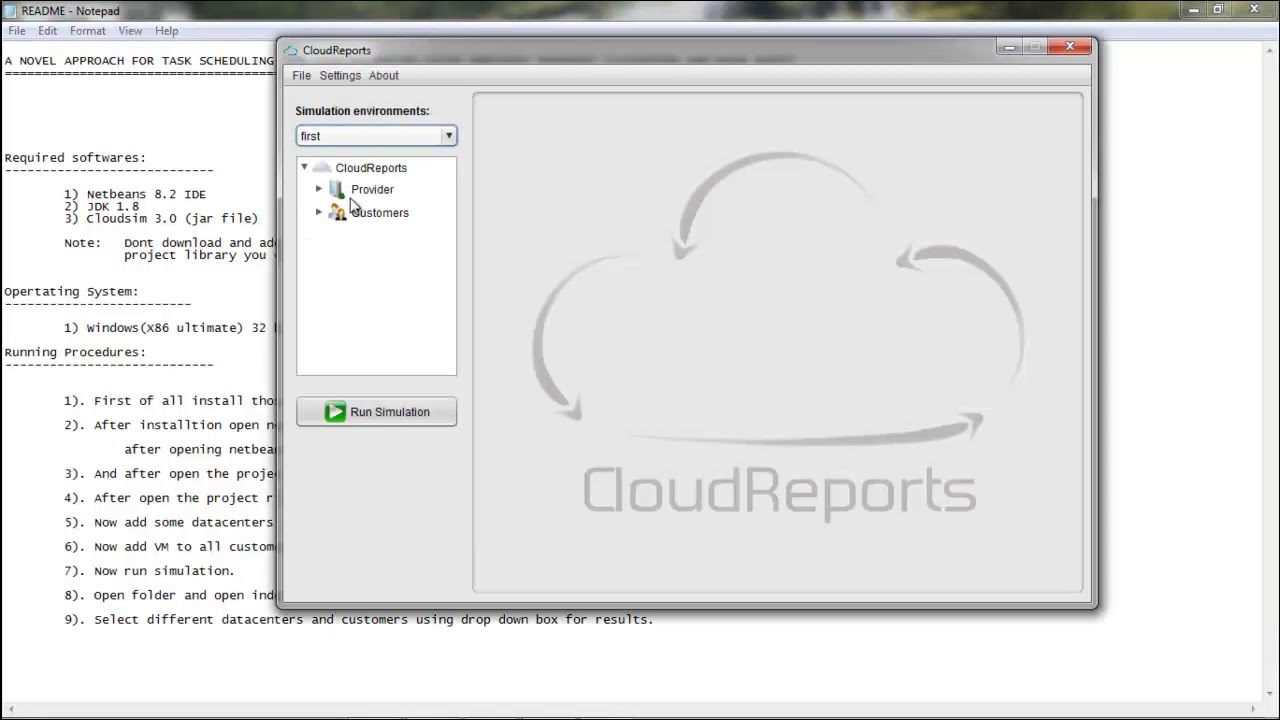The image size is (1280, 720).
Task: Minimize the Notepad window
Action: click(x=1194, y=10)
